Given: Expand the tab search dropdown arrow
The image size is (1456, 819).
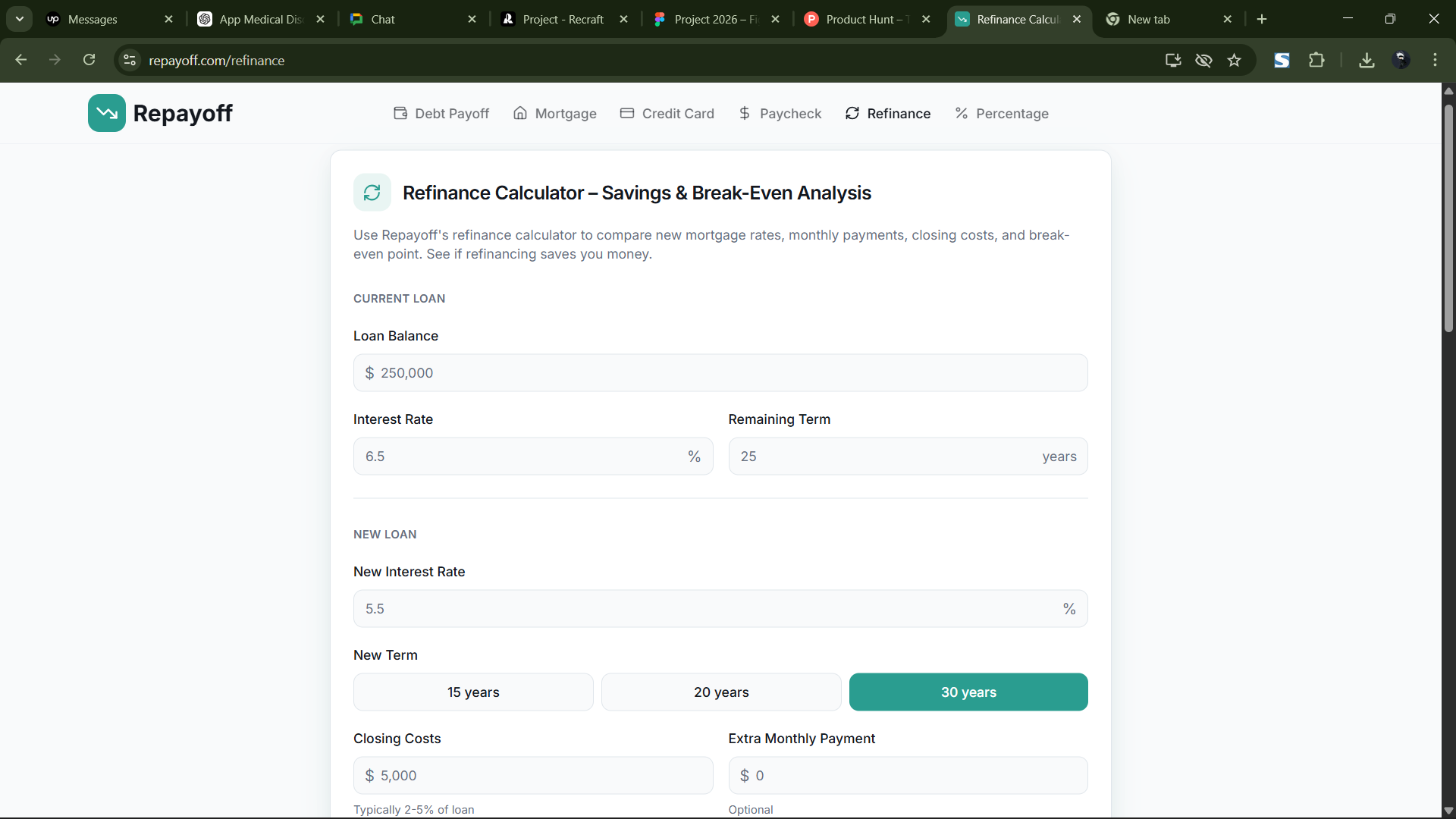Looking at the screenshot, I should pyautogui.click(x=20, y=19).
